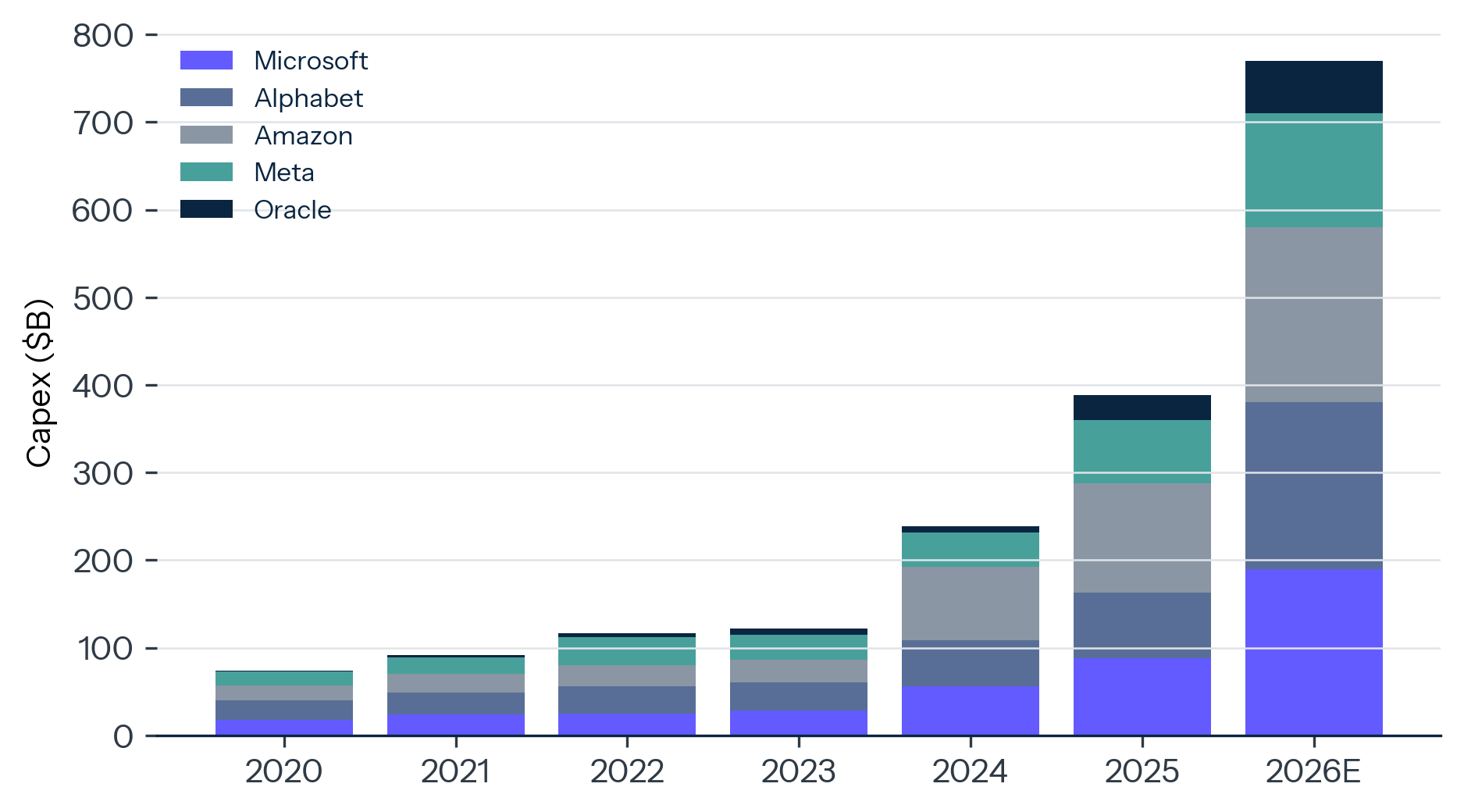Screen dimensions: 1464x812
Task: Click the "2025" x-axis label
Action: (1142, 771)
